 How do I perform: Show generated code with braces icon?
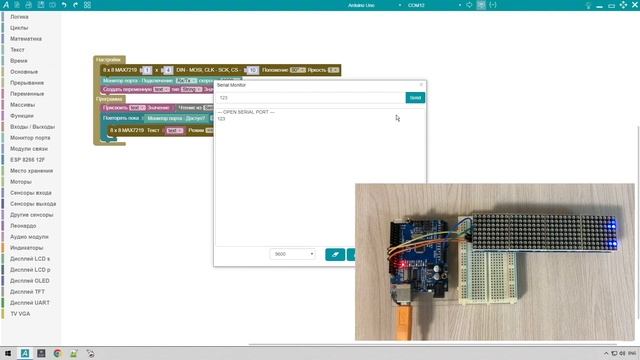pos(493,5)
